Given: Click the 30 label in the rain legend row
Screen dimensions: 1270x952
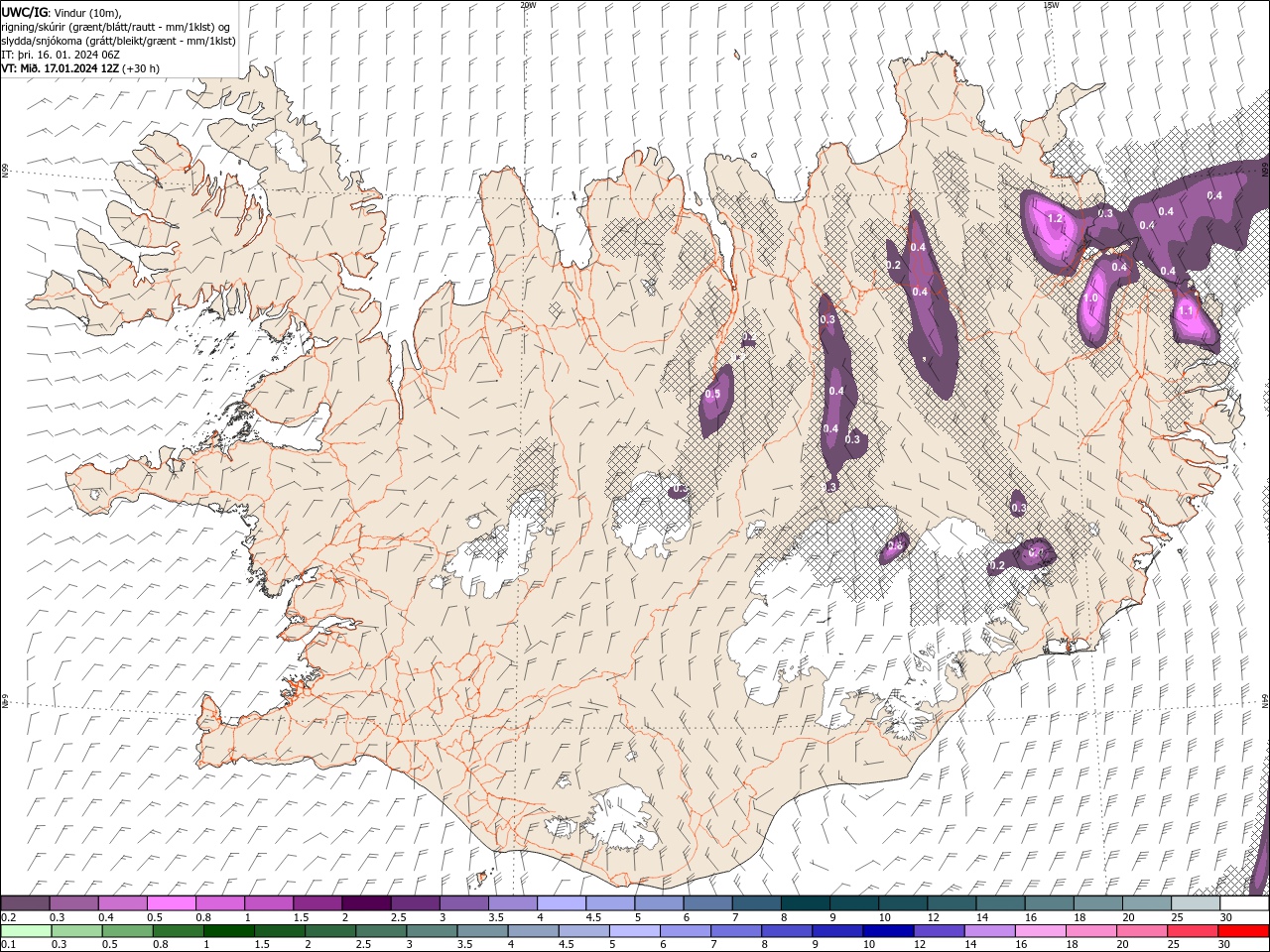Looking at the screenshot, I should click(1226, 945).
